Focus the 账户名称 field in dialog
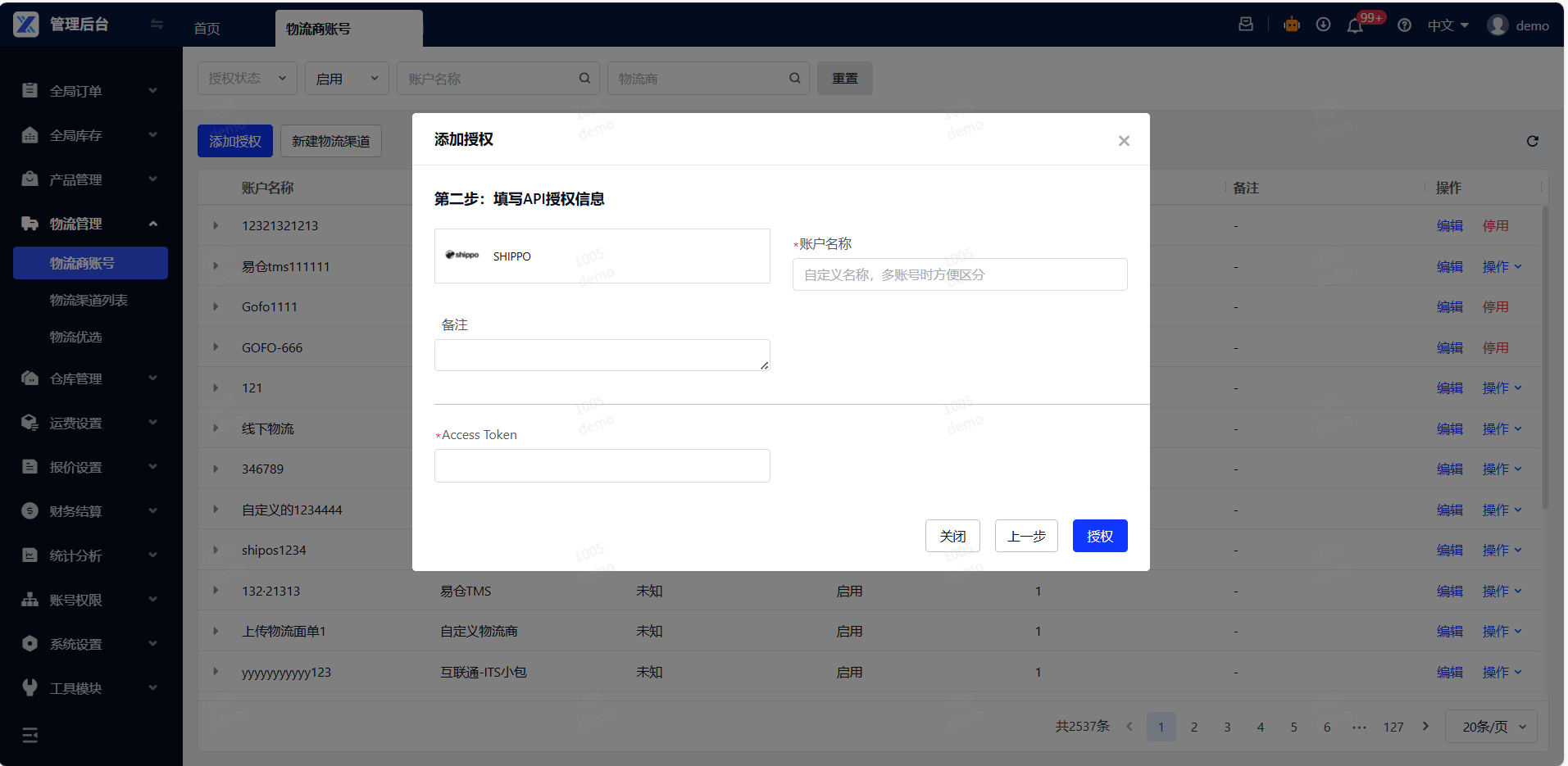 [960, 274]
